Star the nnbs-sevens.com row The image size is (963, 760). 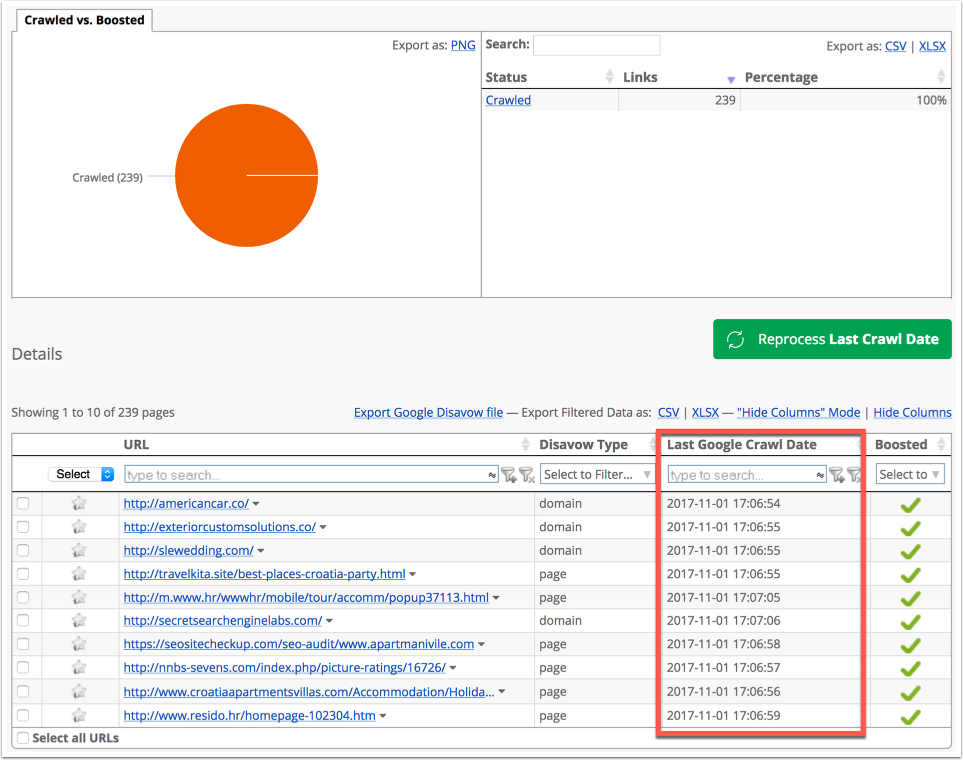pos(79,667)
